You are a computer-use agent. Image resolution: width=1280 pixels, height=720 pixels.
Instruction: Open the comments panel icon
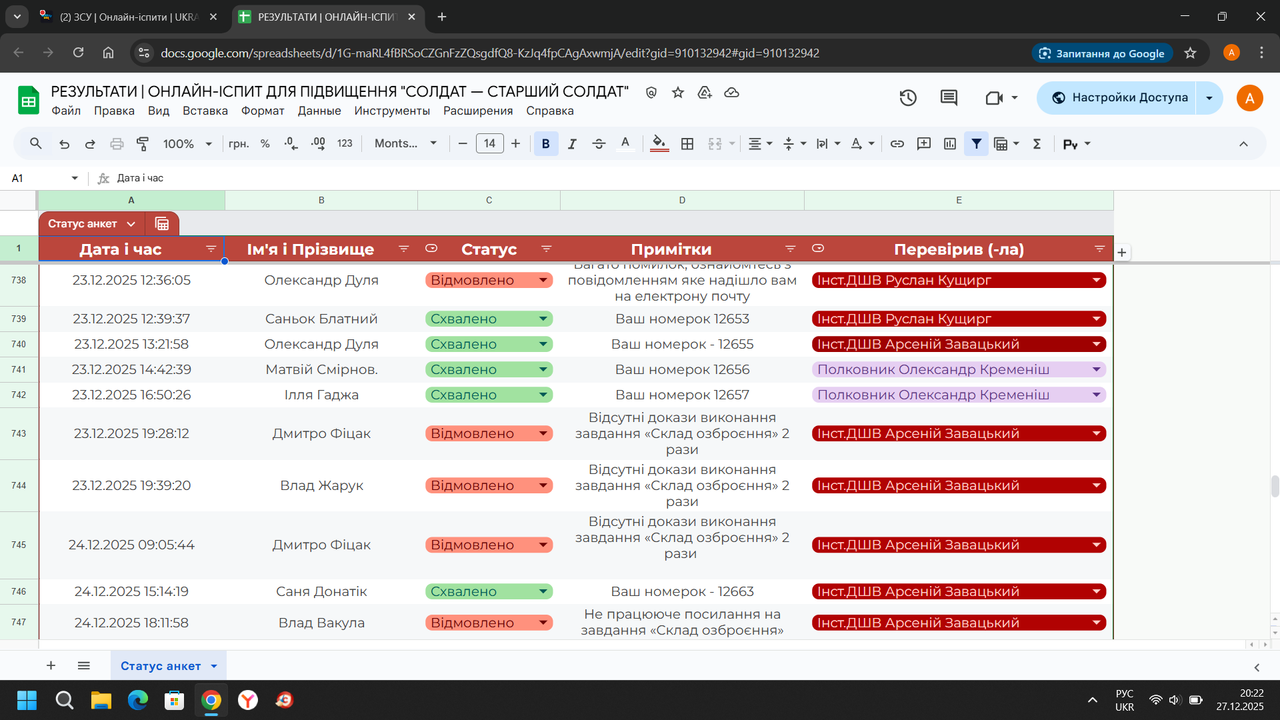(x=949, y=97)
